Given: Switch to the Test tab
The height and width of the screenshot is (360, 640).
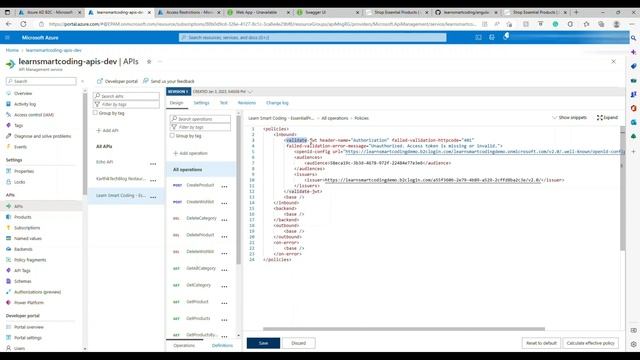Looking at the screenshot, I should [223, 103].
